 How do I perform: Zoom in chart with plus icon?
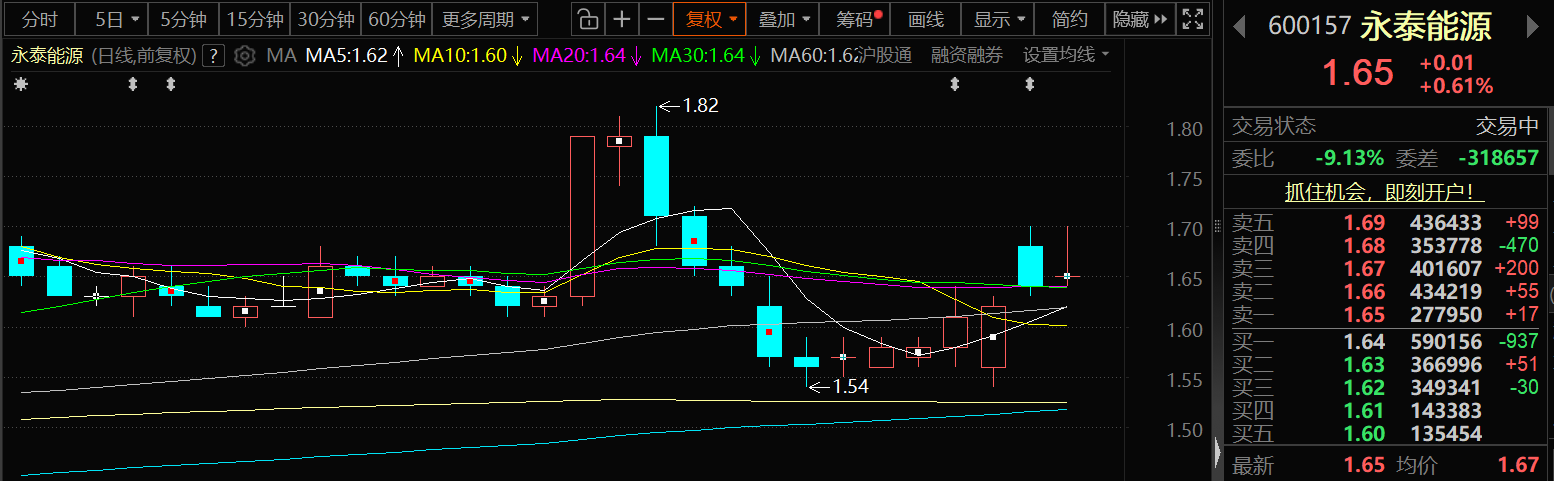coord(622,19)
